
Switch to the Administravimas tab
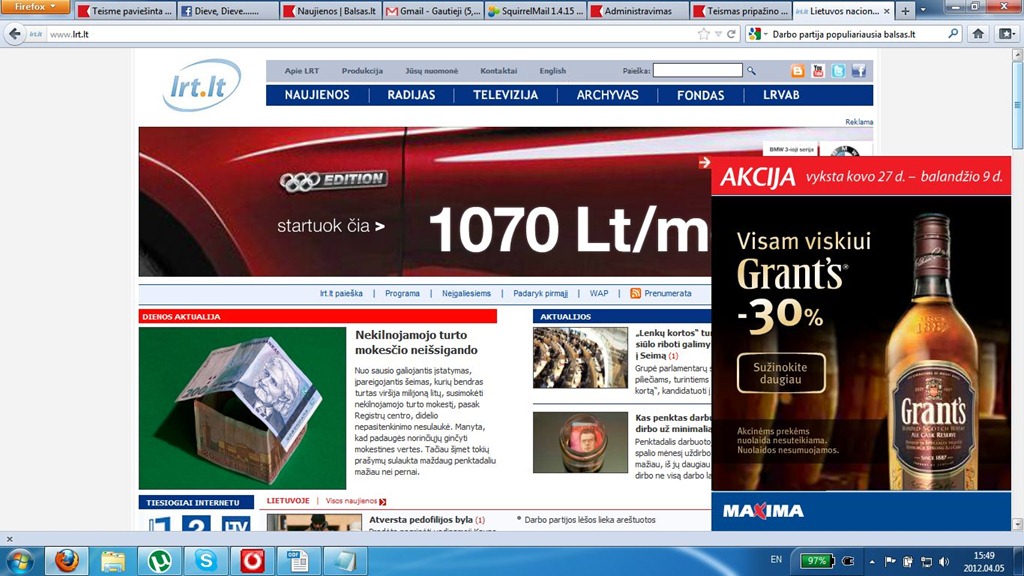[638, 11]
